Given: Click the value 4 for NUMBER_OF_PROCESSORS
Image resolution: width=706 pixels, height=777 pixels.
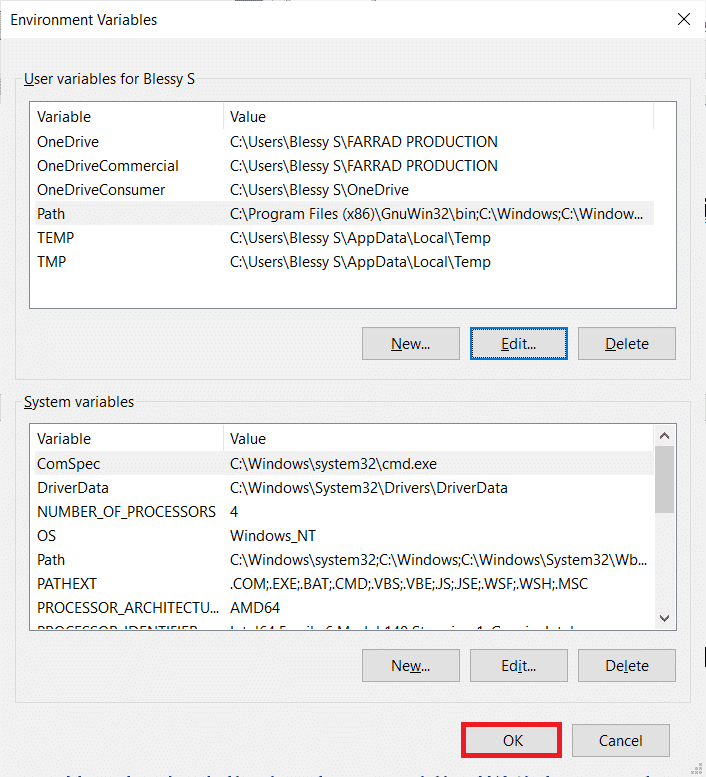Looking at the screenshot, I should (x=234, y=511).
